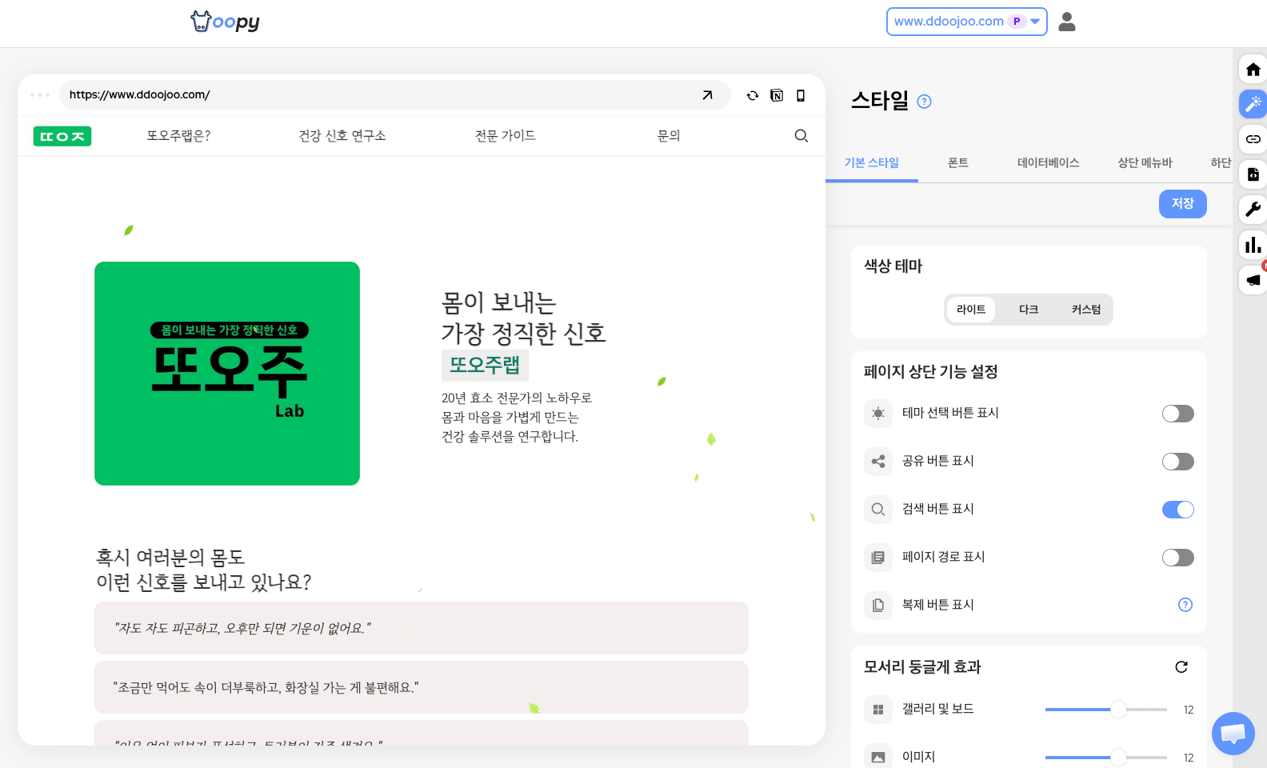This screenshot has height=768, width=1267.
Task: Click the 모서리 둥글게 효과 heading
Action: coord(922,667)
